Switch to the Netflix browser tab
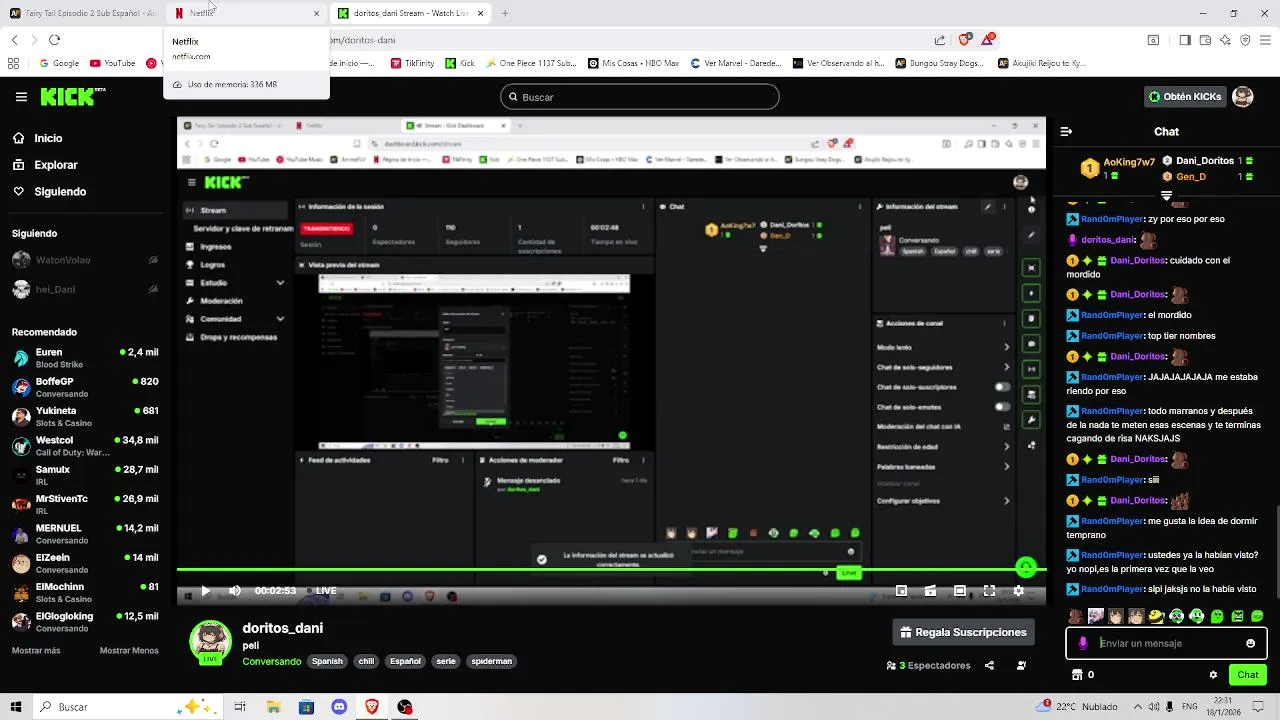The image size is (1280, 720). pos(246,13)
